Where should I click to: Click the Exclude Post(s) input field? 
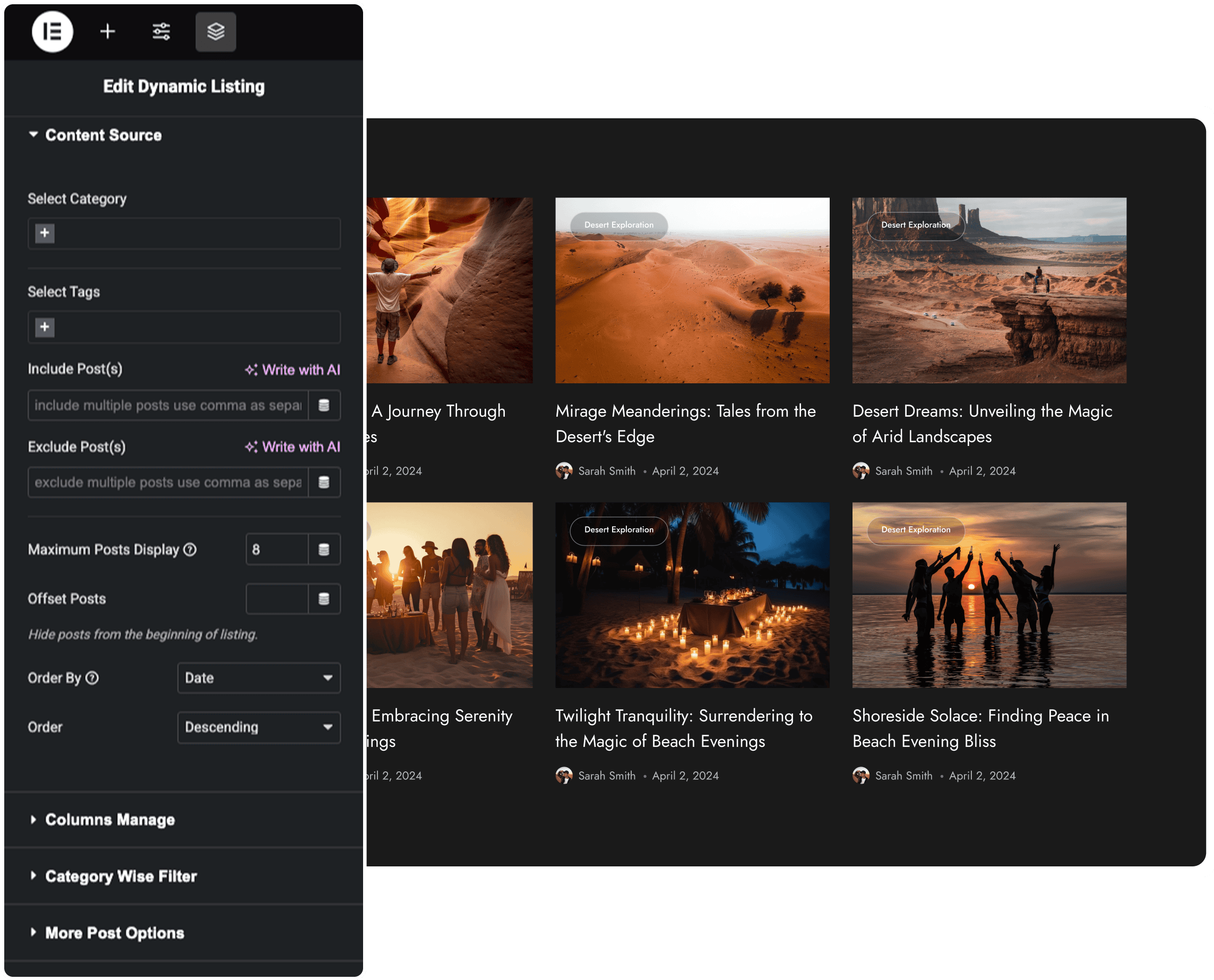[x=168, y=482]
